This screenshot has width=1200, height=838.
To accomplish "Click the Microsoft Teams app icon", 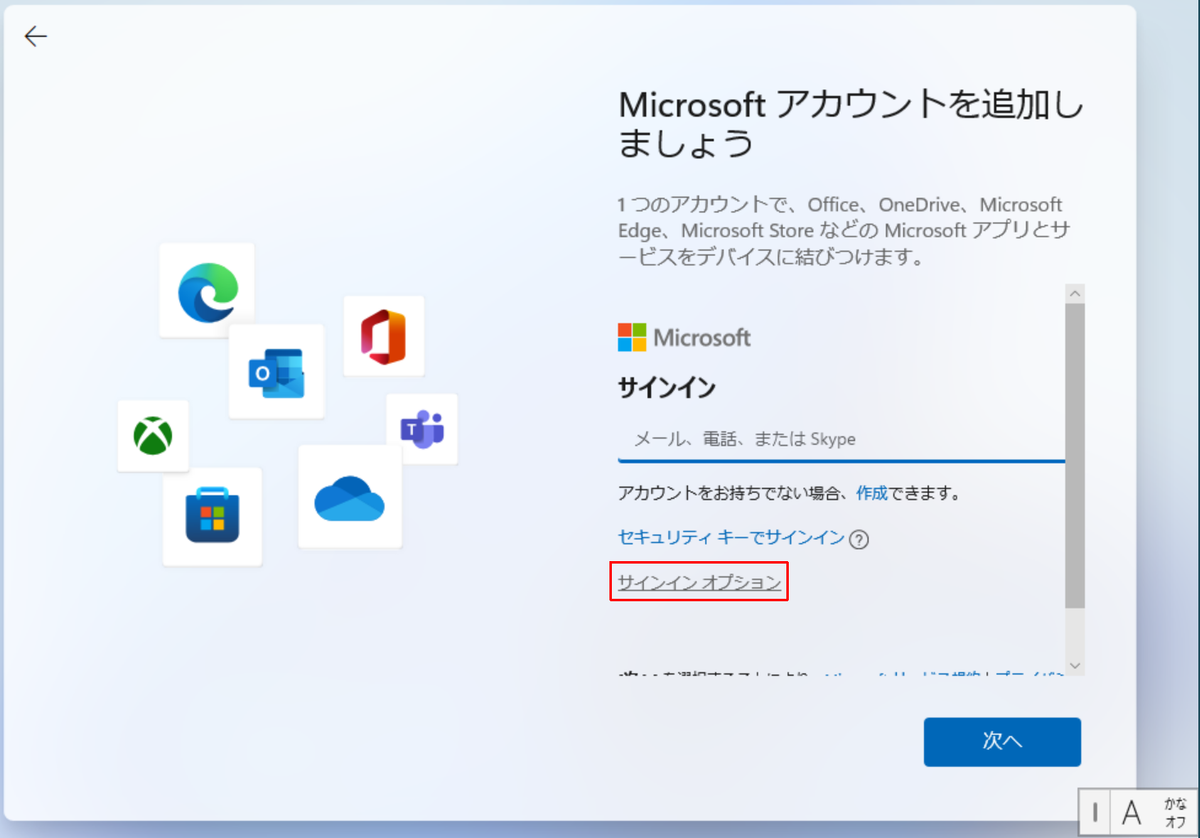I will pos(422,429).
